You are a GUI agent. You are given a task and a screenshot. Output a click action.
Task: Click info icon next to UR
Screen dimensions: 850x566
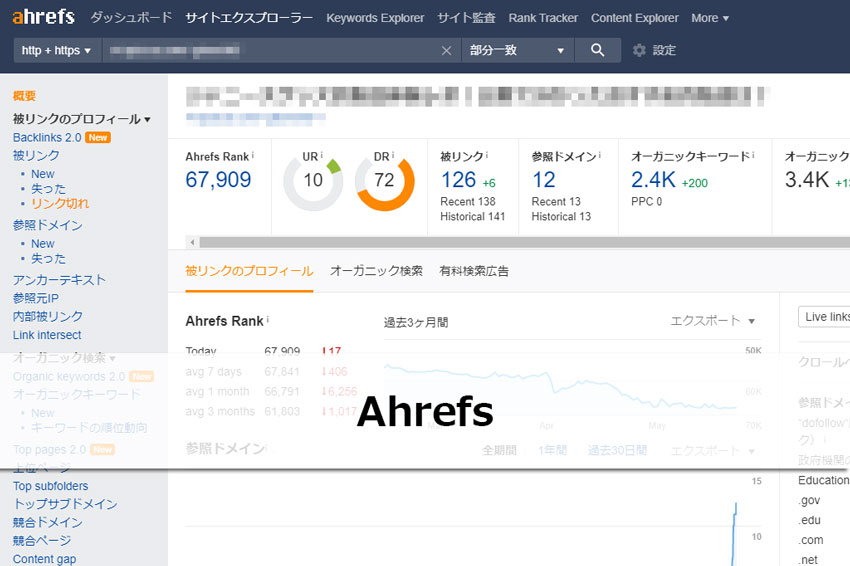[321, 155]
